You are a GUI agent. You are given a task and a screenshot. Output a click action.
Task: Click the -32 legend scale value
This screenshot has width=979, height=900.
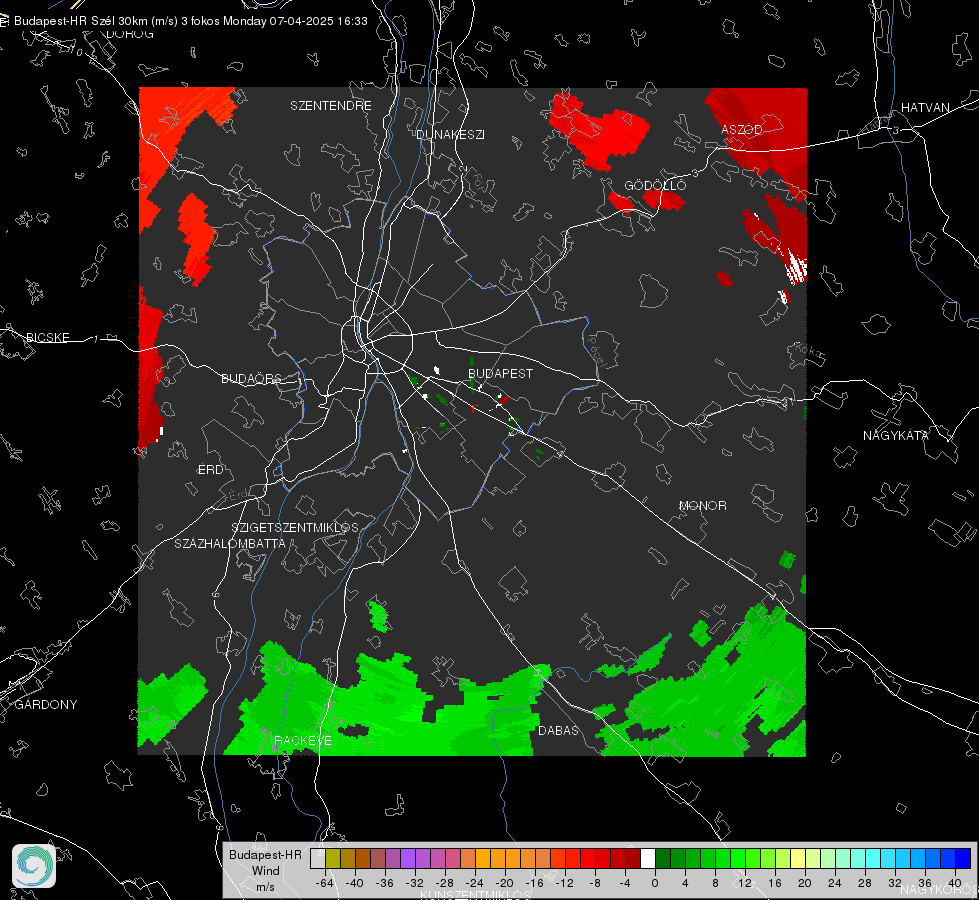click(415, 883)
